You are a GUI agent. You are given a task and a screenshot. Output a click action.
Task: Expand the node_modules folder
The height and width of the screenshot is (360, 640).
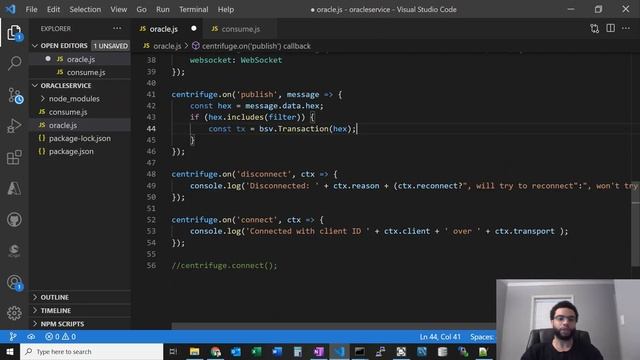74,99
